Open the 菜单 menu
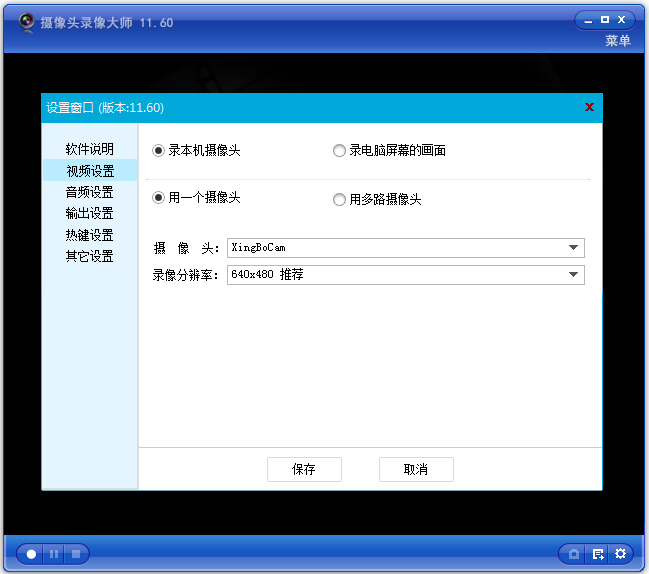This screenshot has height=574, width=649. pyautogui.click(x=618, y=41)
